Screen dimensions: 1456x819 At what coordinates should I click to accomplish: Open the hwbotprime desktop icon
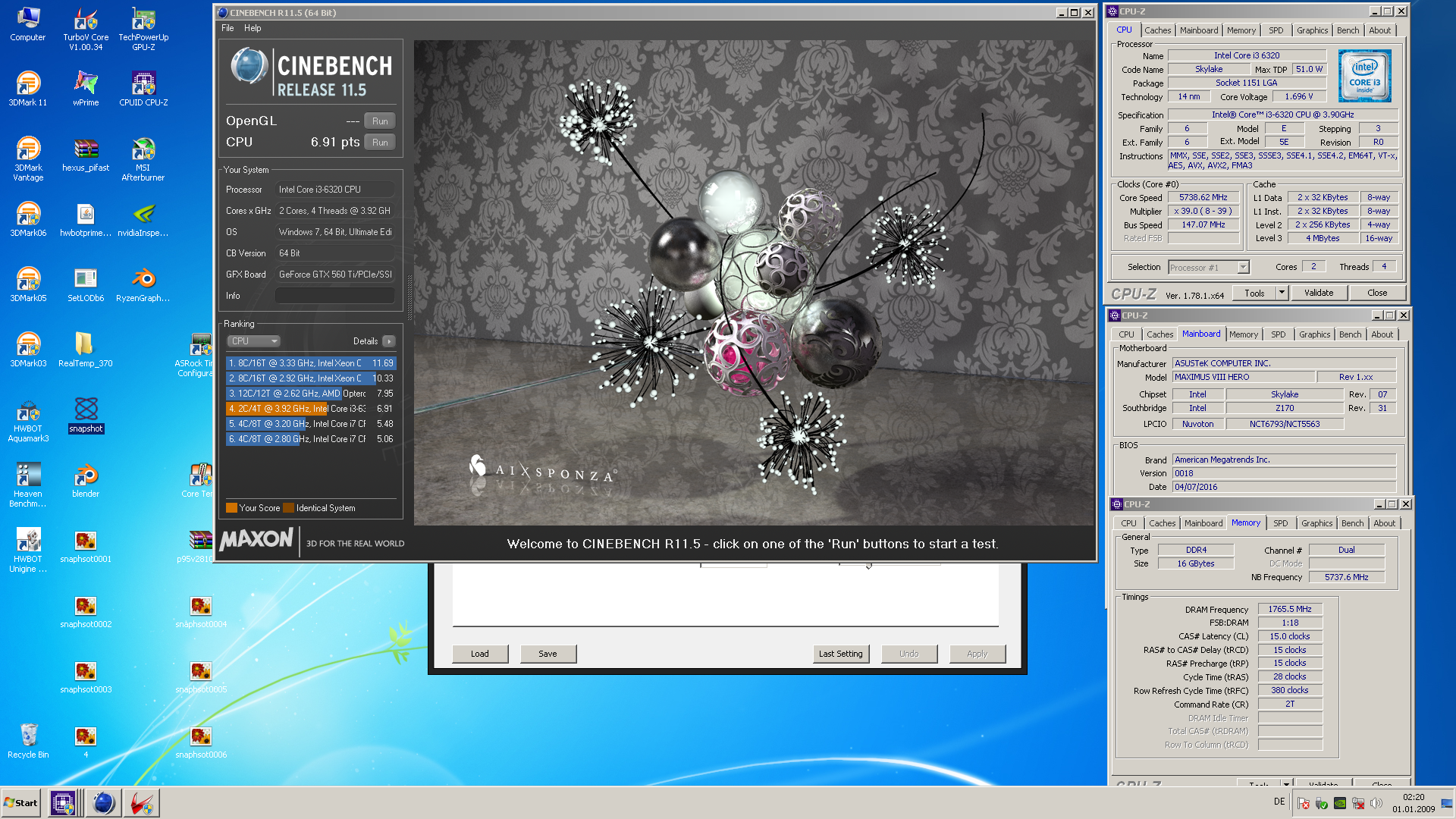86,219
